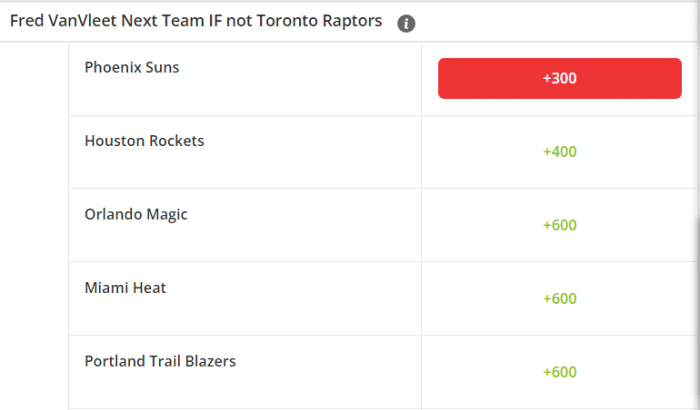Click the blank left column beside team list
Image resolution: width=700 pixels, height=410 pixels.
point(34,226)
